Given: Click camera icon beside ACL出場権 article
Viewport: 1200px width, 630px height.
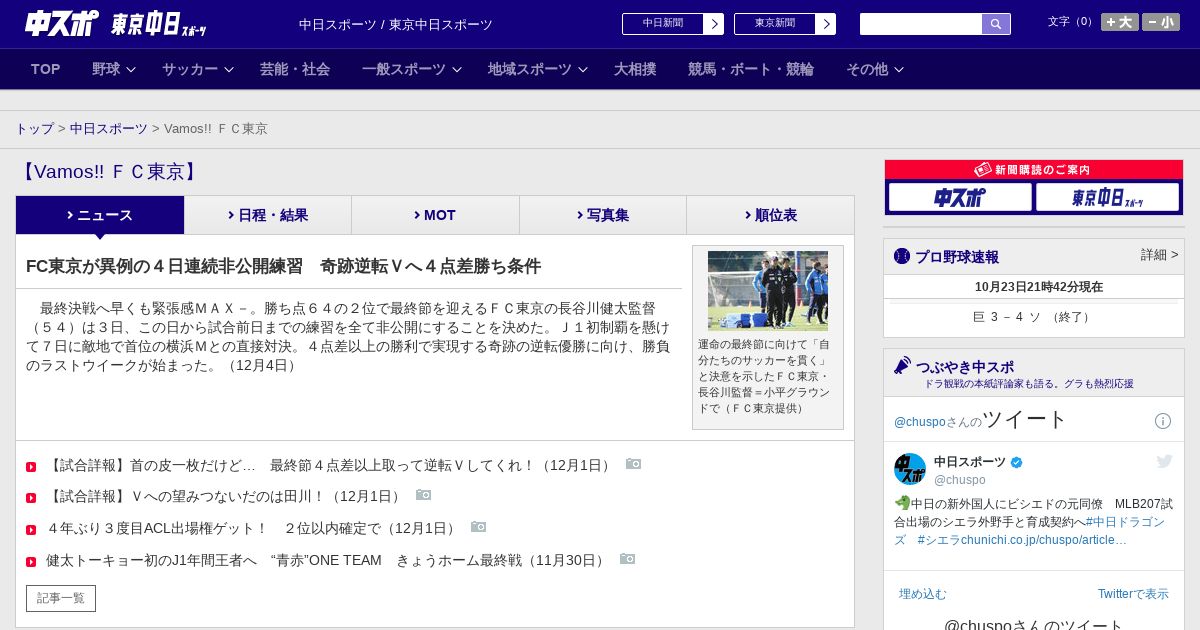Looking at the screenshot, I should coord(478,527).
